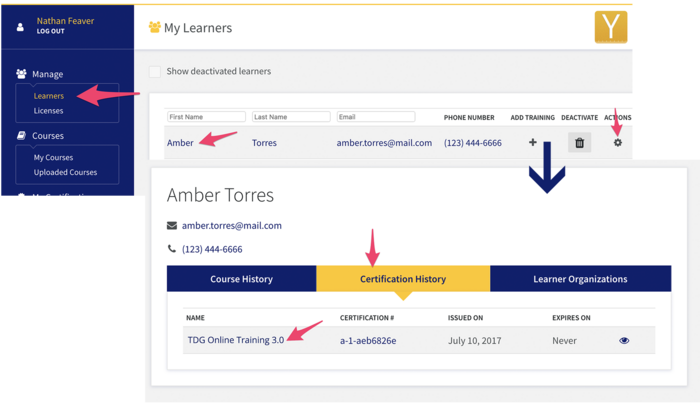Expand the Manage section
This screenshot has height=415, width=700.
click(x=47, y=74)
